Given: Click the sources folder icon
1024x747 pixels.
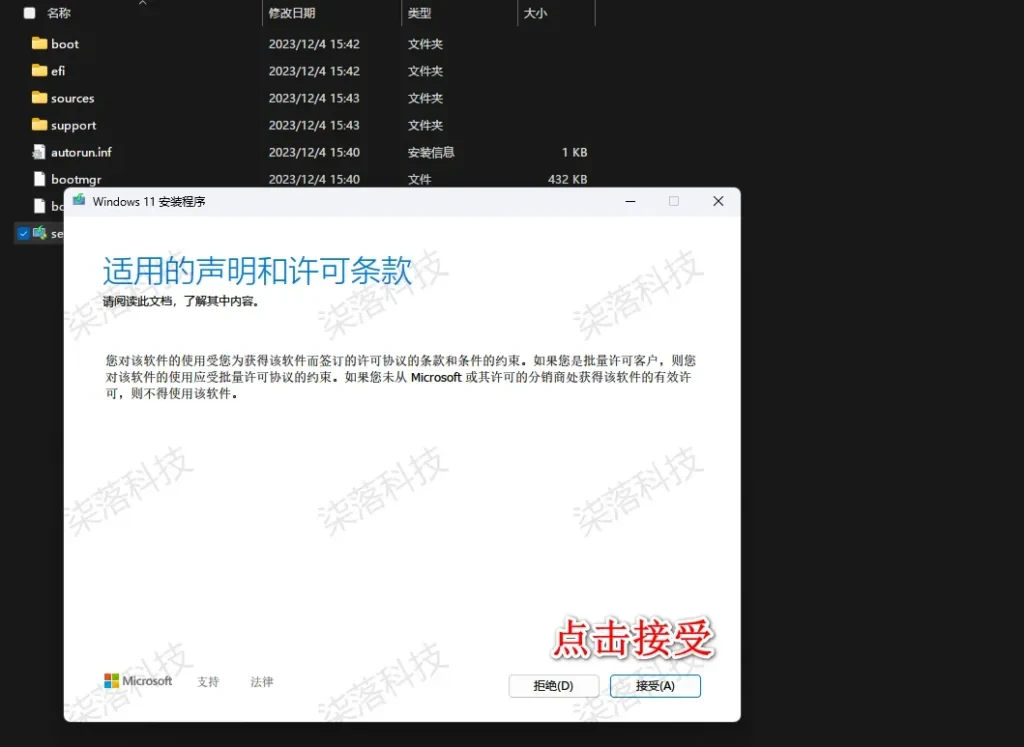Looking at the screenshot, I should click(39, 97).
